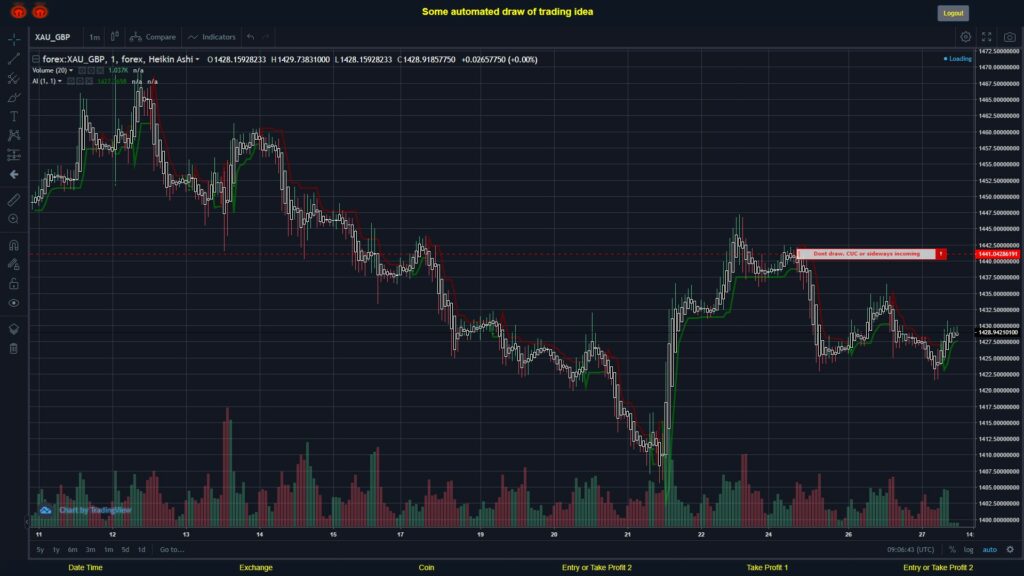Open the Heikin Ashi symbol legend dropdown
Image resolution: width=1024 pixels, height=576 pixels.
(197, 59)
